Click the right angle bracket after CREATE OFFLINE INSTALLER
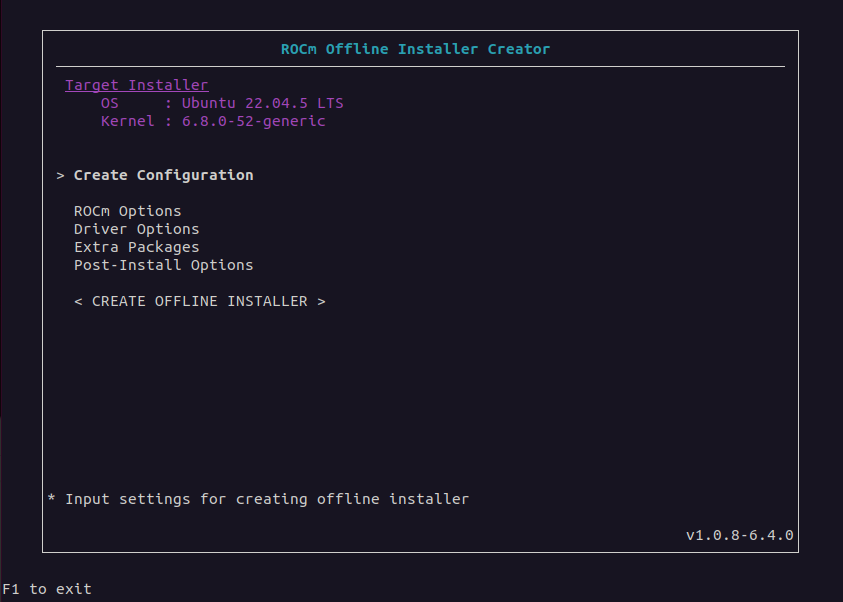Image resolution: width=843 pixels, height=602 pixels. [x=321, y=301]
